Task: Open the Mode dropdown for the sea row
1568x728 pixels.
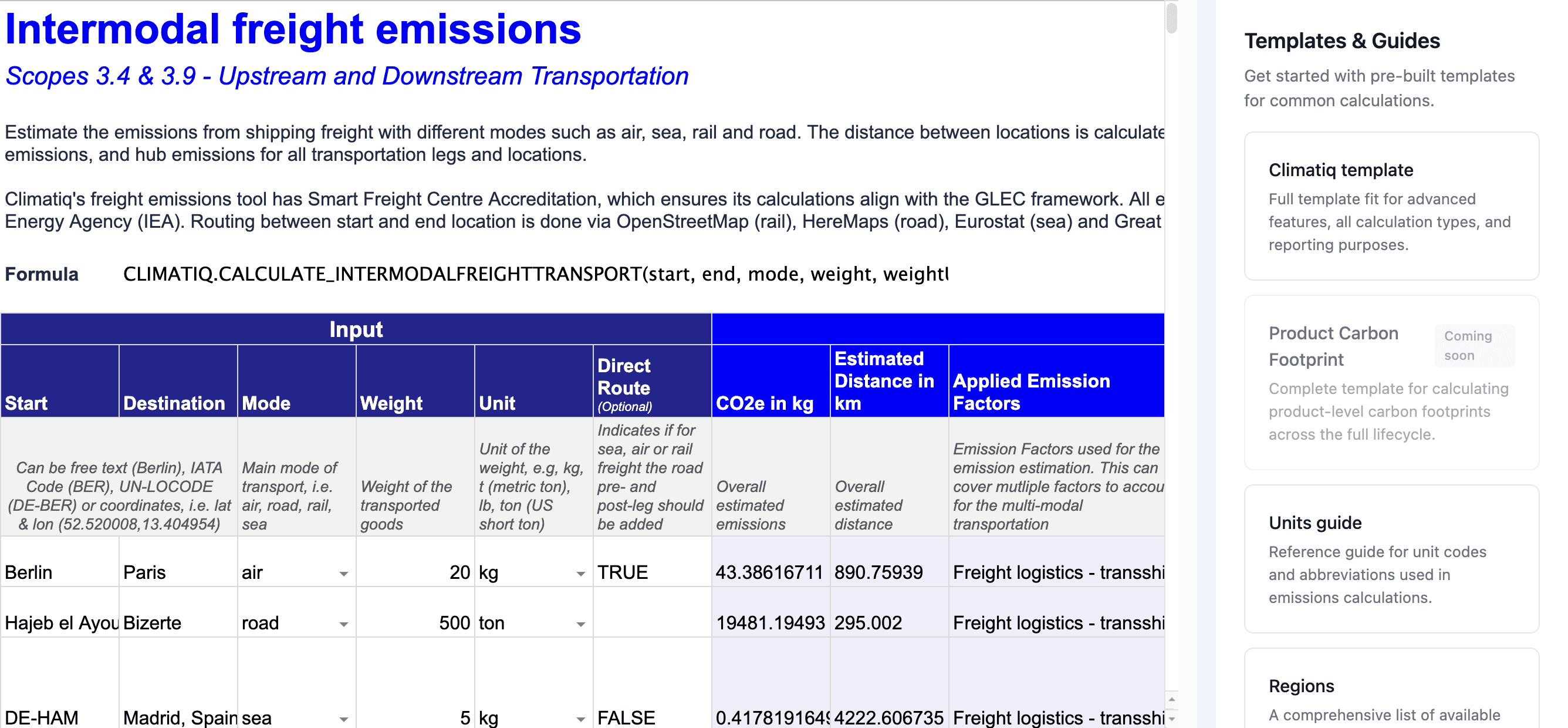Action: tap(343, 719)
